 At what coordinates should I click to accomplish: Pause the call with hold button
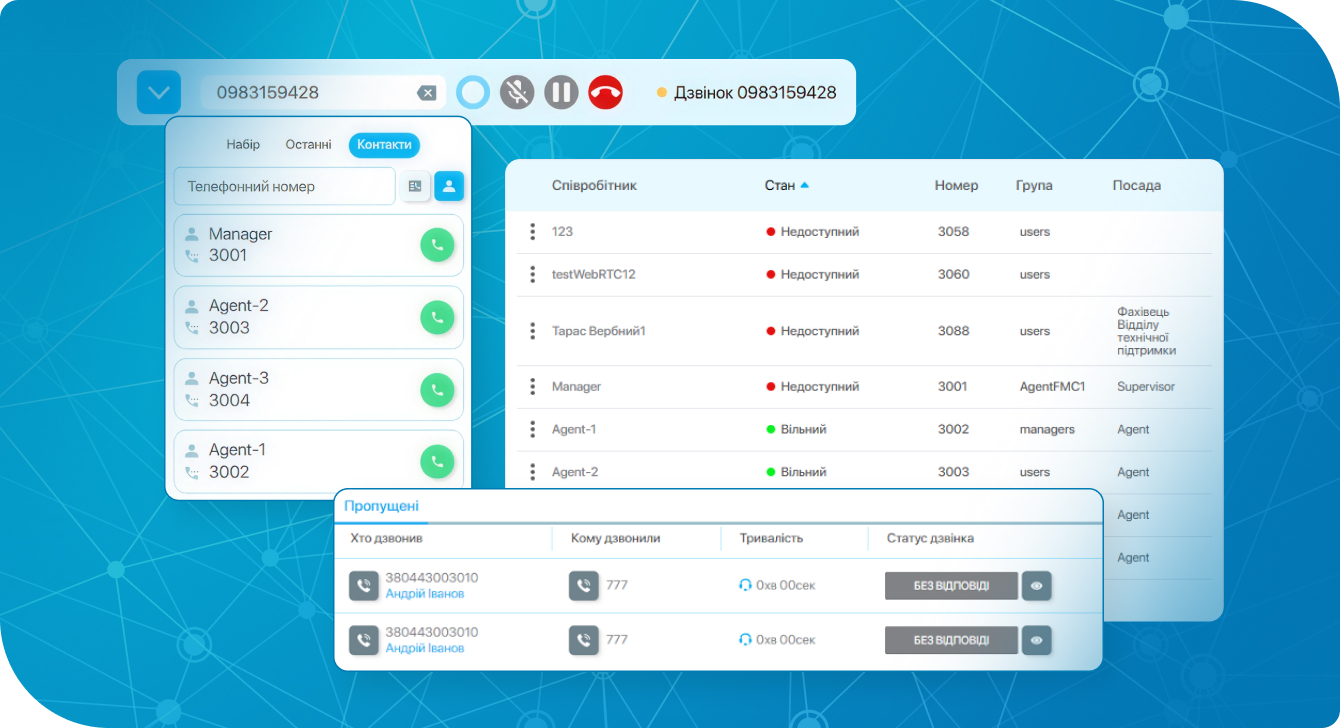click(x=561, y=93)
